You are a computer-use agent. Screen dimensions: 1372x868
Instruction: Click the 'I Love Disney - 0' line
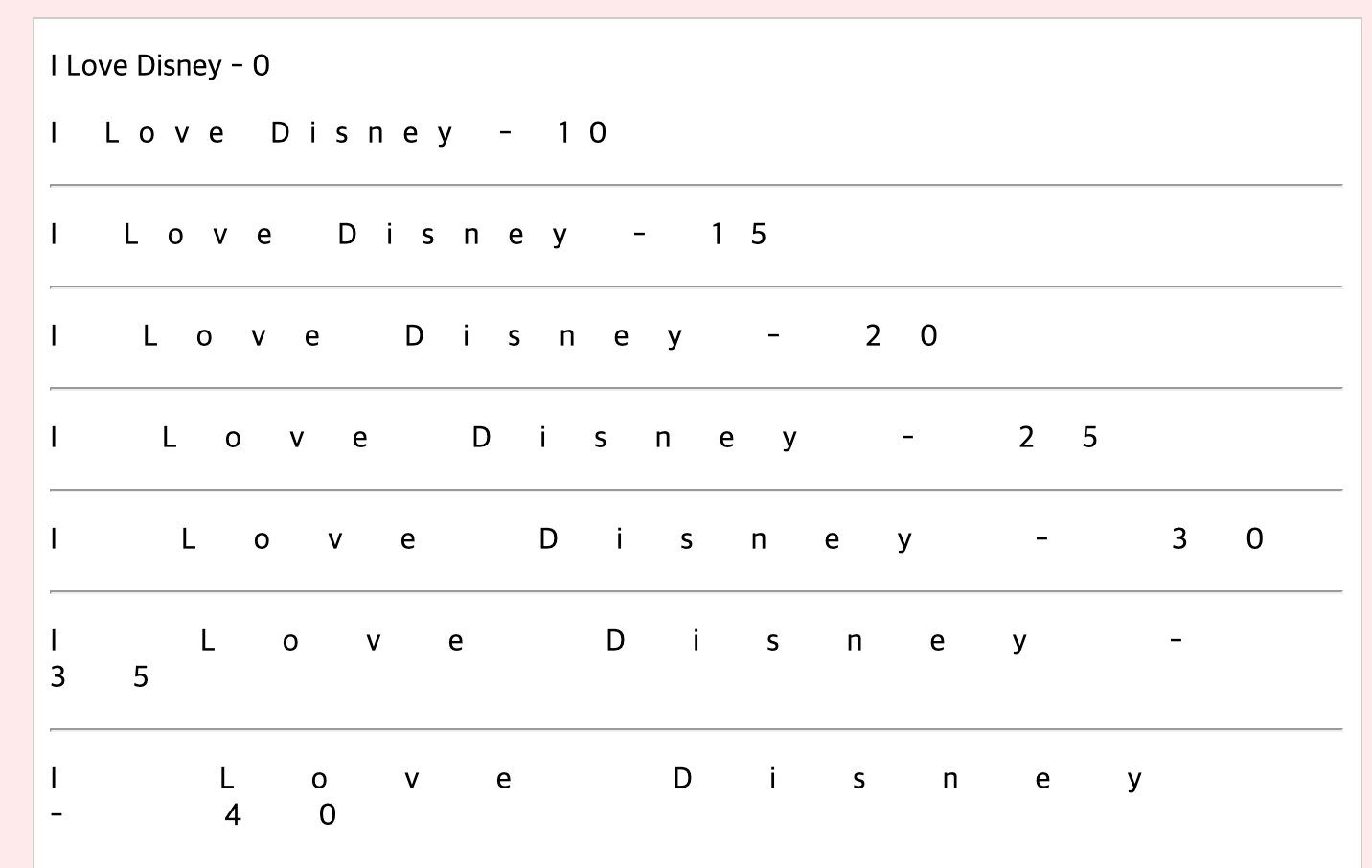pos(160,66)
